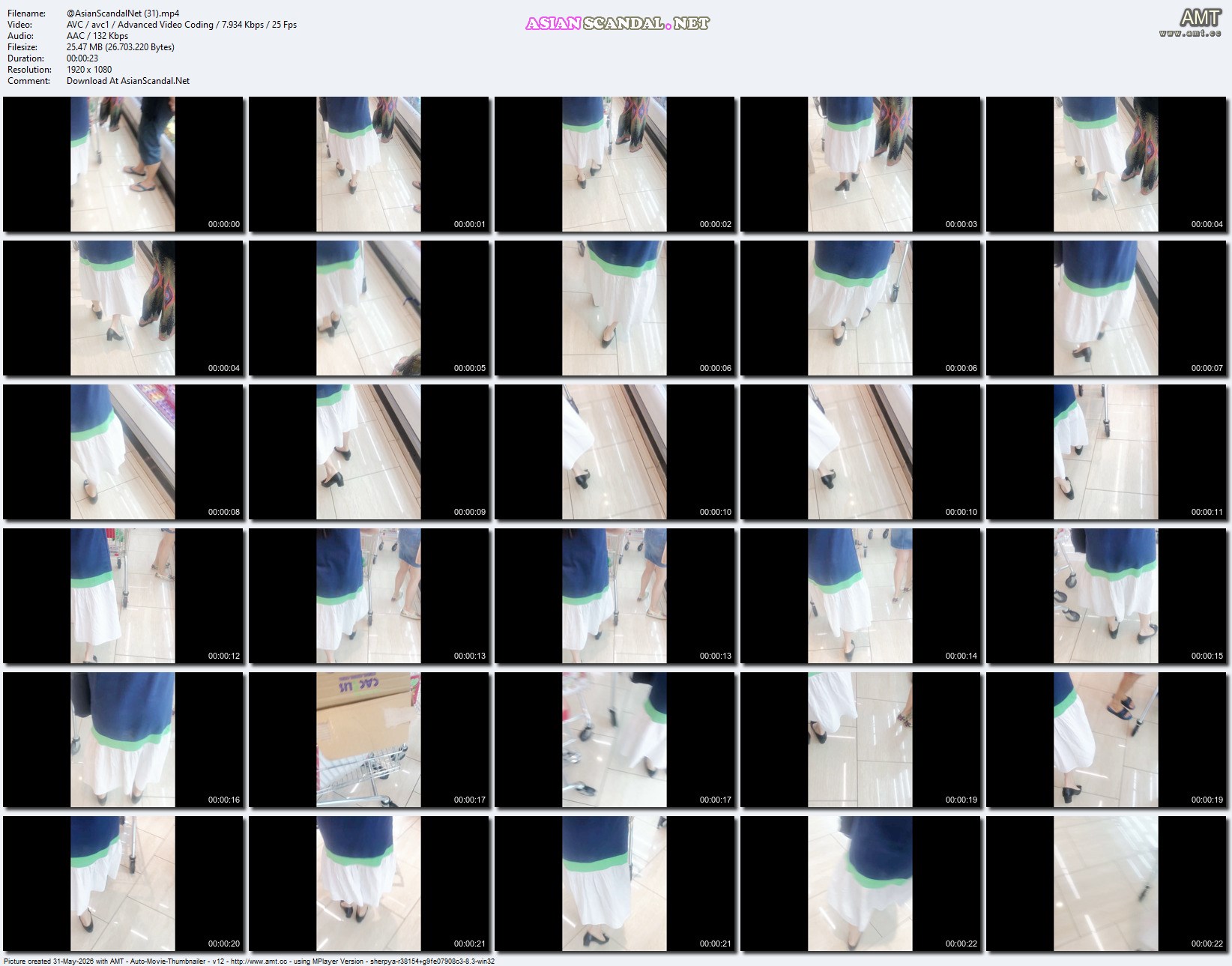Viewport: 1232px width, 966px height.
Task: Select the 'Filename:' label
Action: [x=26, y=13]
